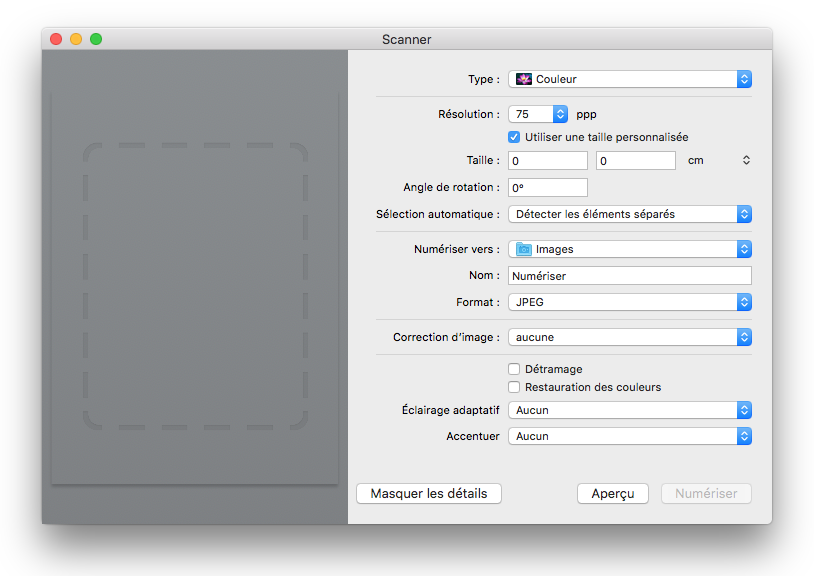Click the Nom text field

pos(630,276)
